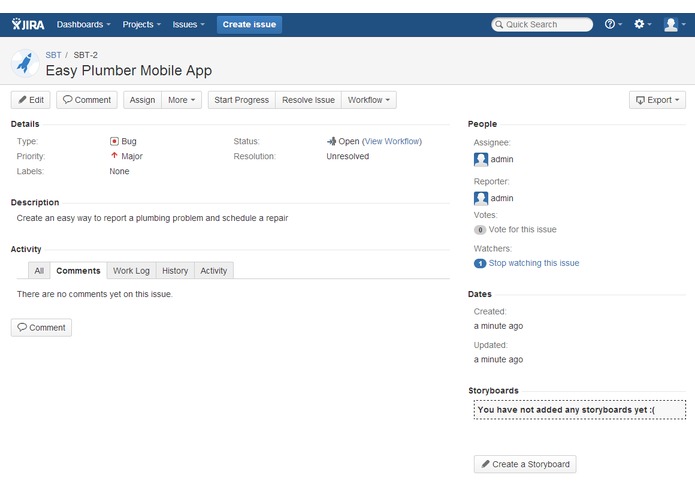Click the assignee admin avatar

click(x=481, y=159)
